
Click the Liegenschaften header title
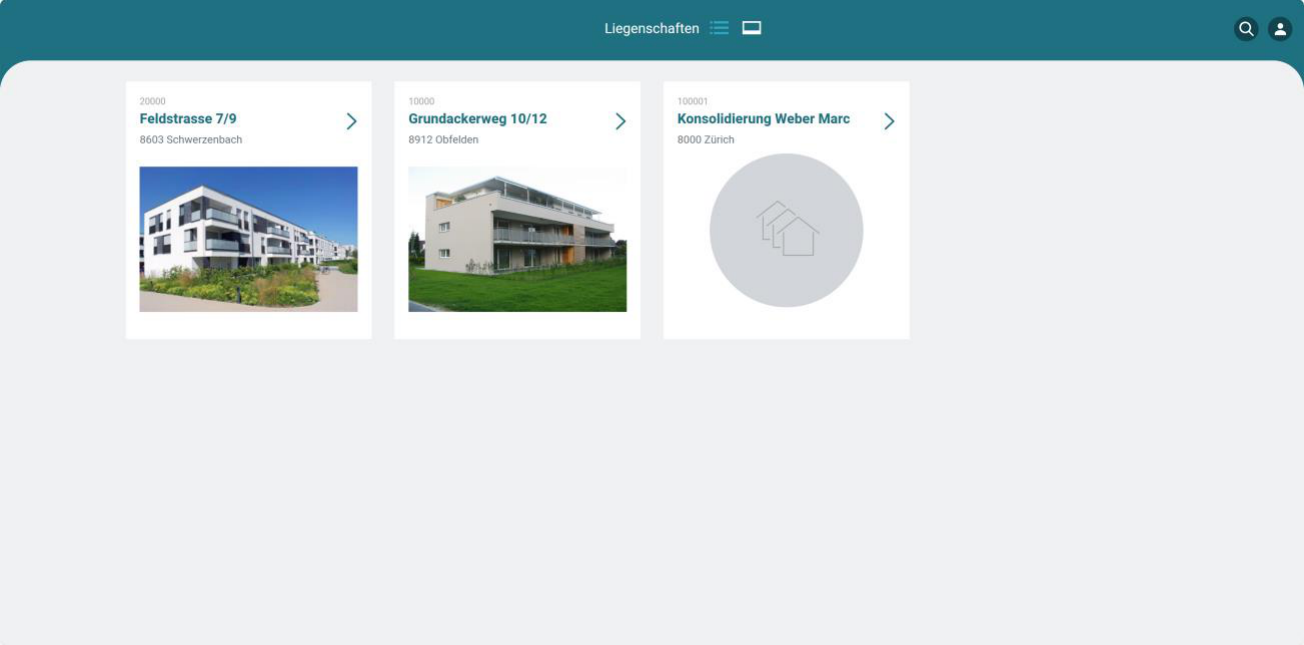[x=652, y=29]
